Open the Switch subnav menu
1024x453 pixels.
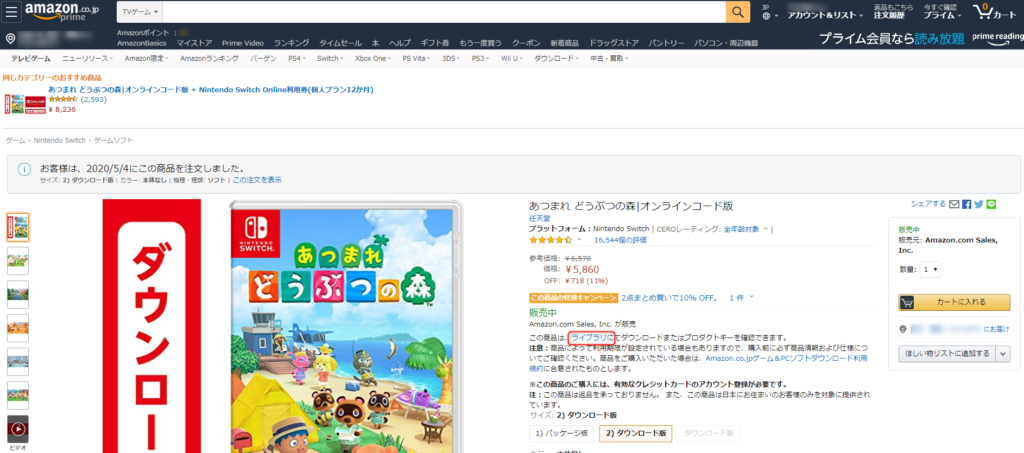[329, 58]
